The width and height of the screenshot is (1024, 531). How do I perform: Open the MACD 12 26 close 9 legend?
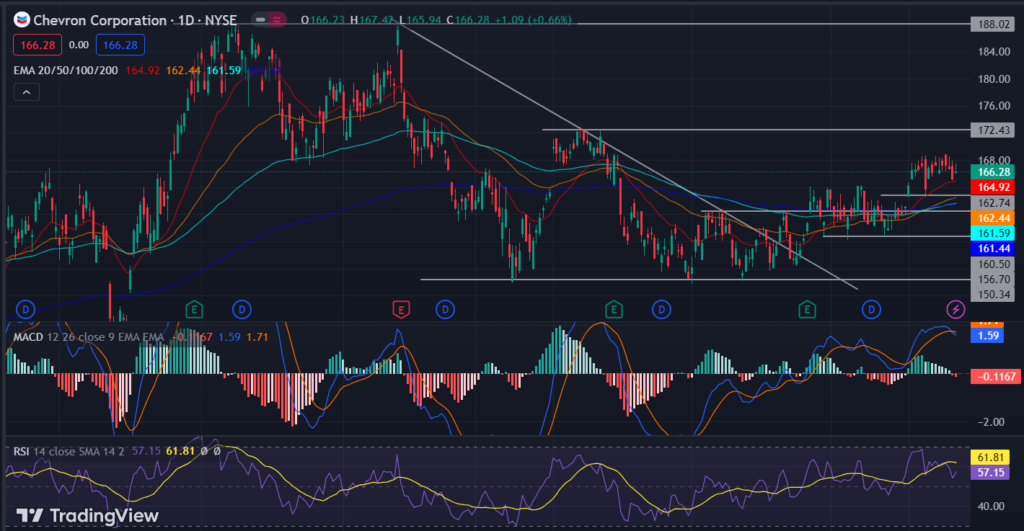(x=88, y=337)
